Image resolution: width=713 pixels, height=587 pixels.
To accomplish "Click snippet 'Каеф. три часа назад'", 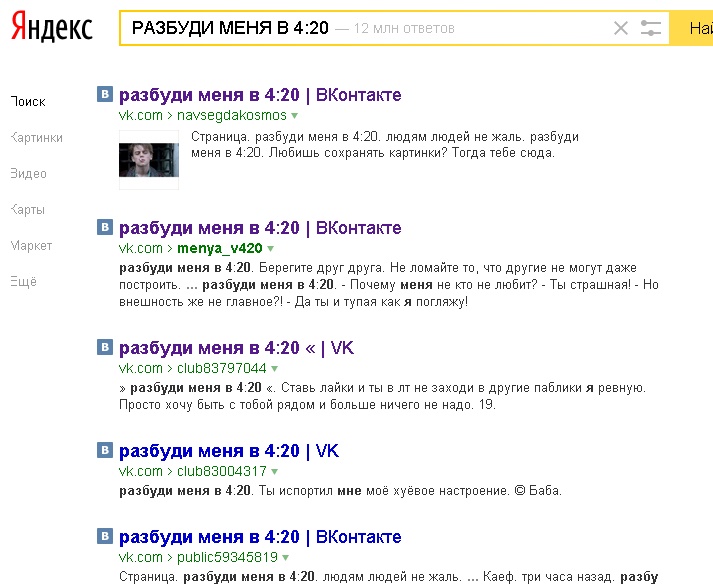I will coord(549,577).
